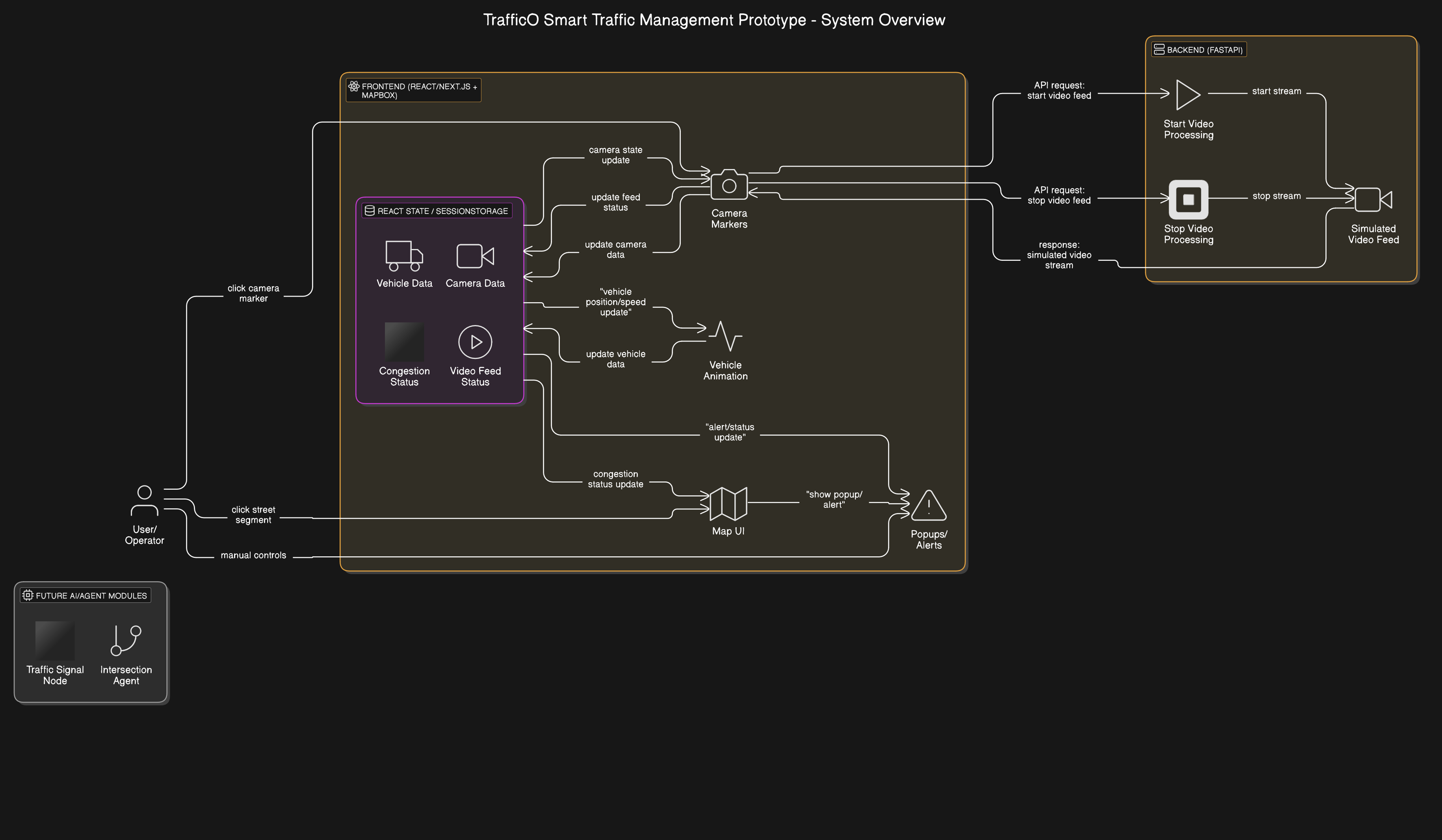Viewport: 1442px width, 840px height.
Task: Select the Intersection Agent branch icon
Action: pyautogui.click(x=126, y=640)
